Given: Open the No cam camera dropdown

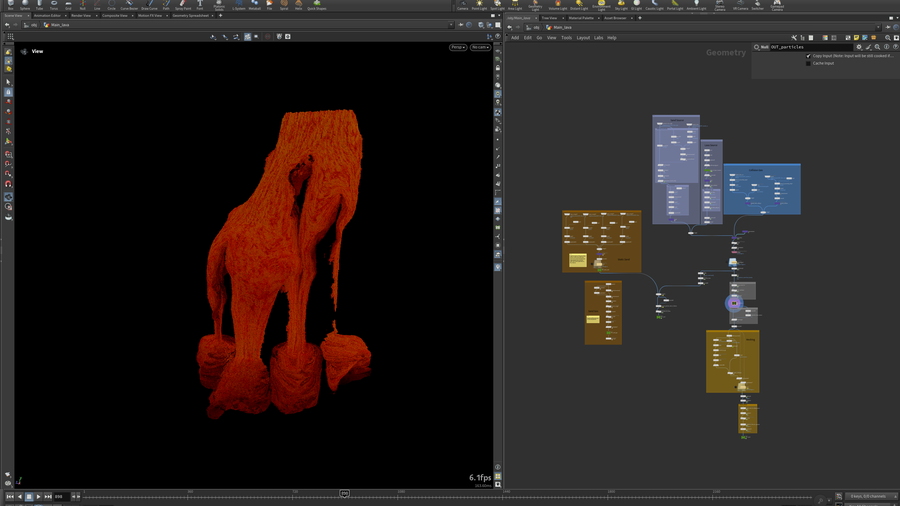Looking at the screenshot, I should [480, 47].
